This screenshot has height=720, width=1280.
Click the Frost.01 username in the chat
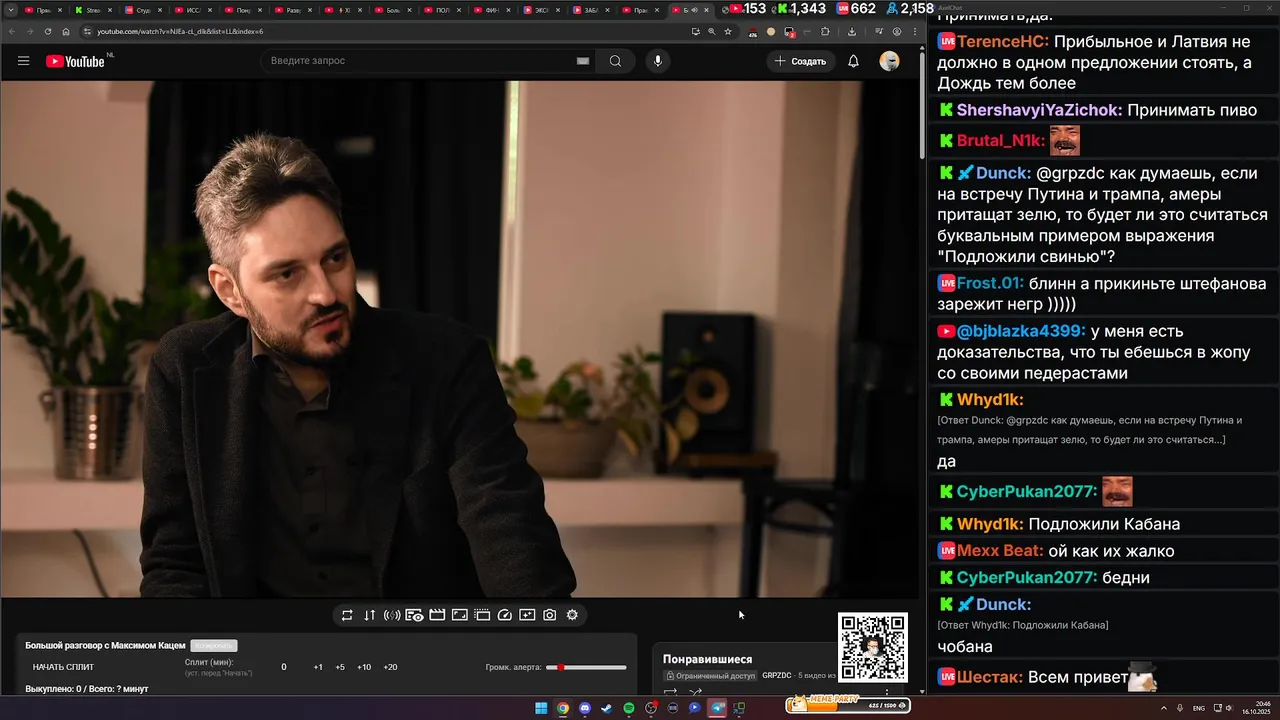[990, 283]
